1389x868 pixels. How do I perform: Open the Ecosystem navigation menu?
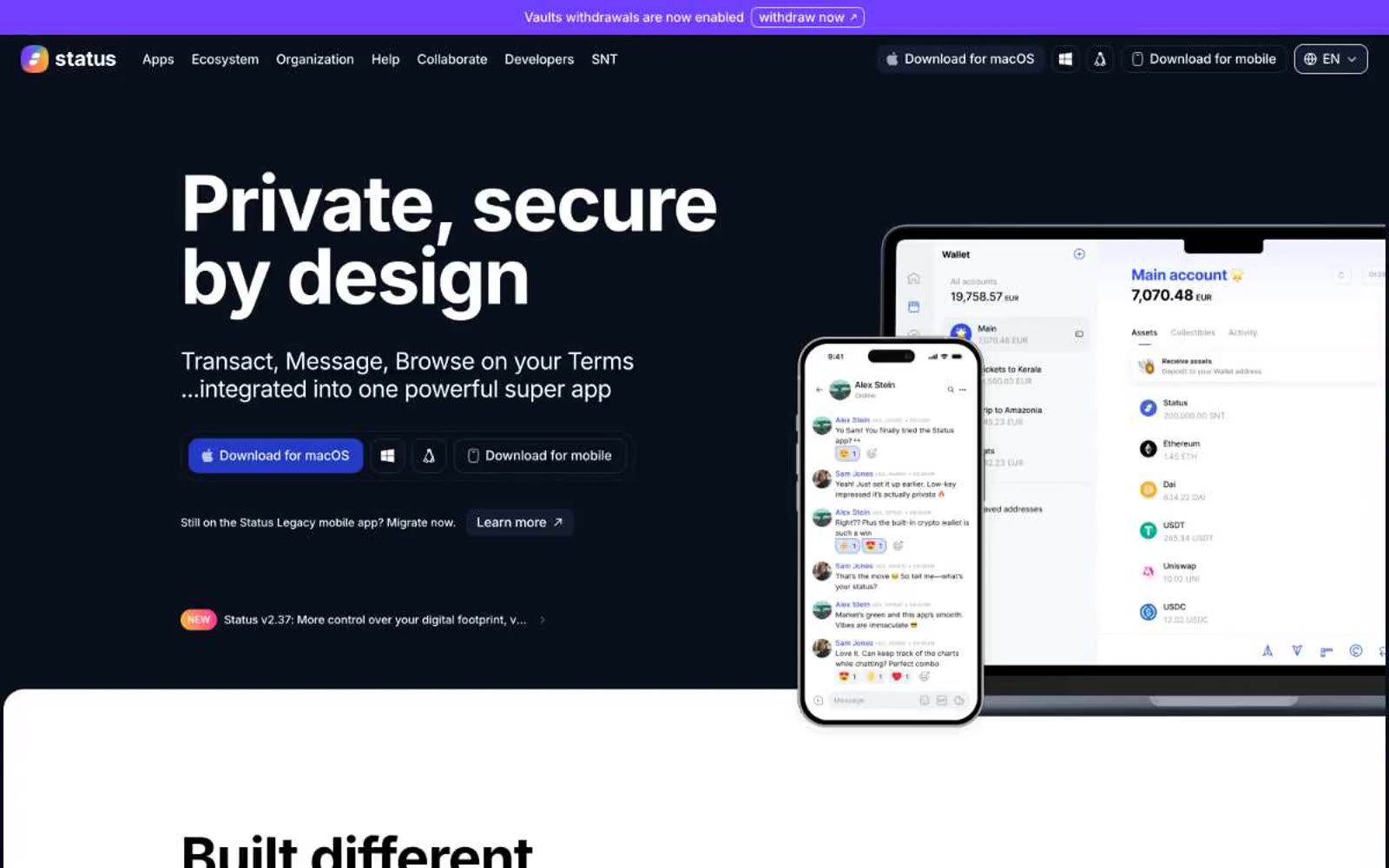pyautogui.click(x=225, y=59)
